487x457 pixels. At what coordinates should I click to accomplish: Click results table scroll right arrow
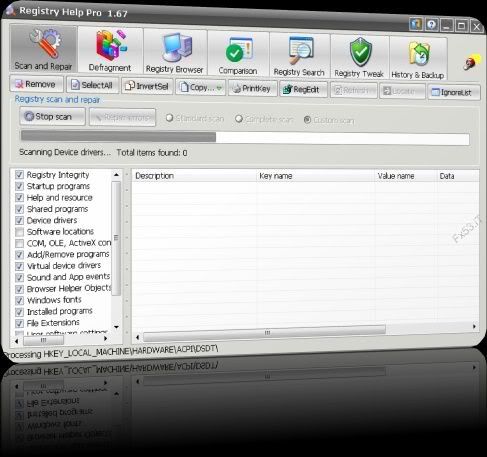tap(474, 326)
